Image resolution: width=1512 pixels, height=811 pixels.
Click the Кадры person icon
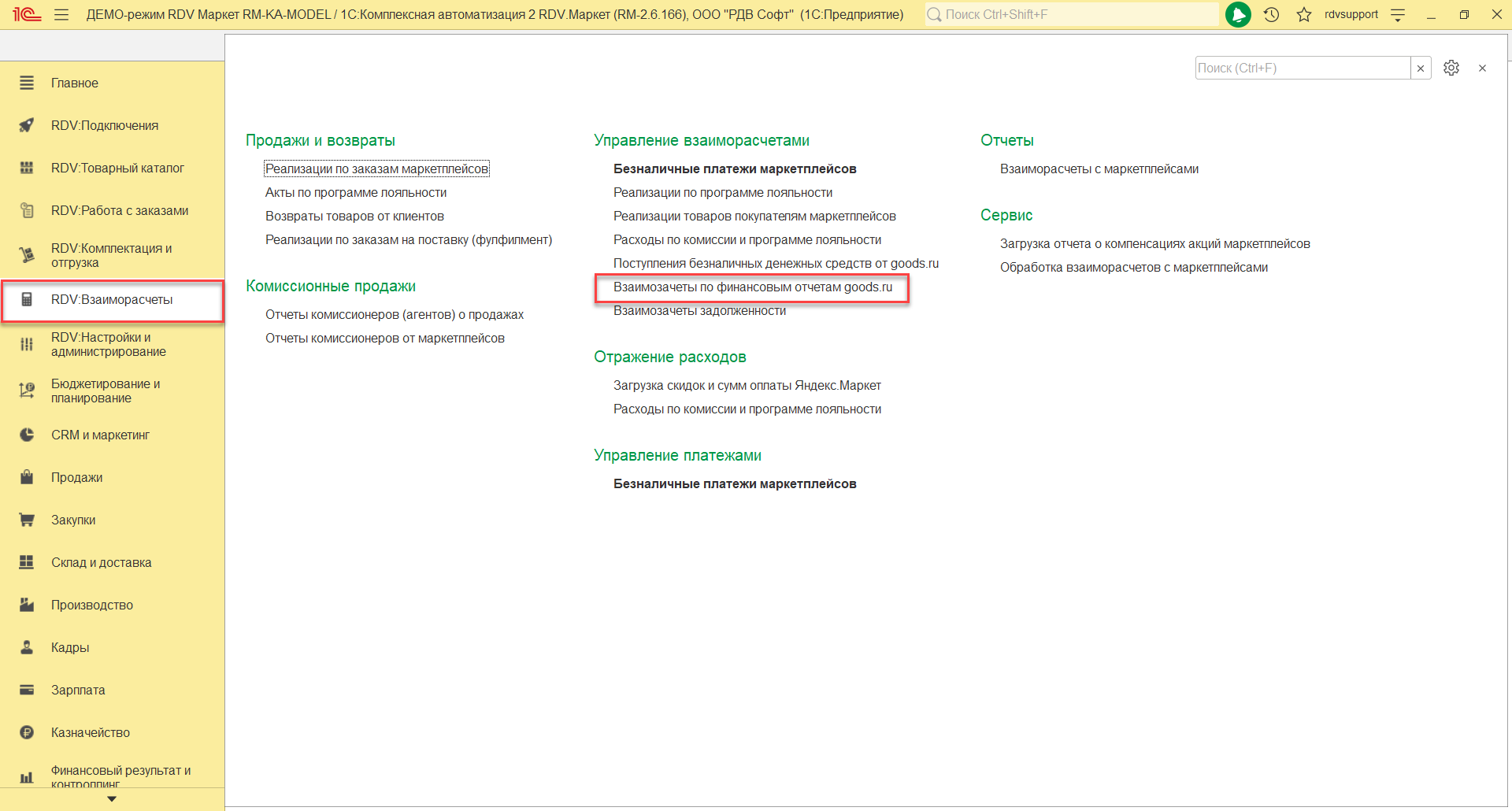click(x=27, y=647)
